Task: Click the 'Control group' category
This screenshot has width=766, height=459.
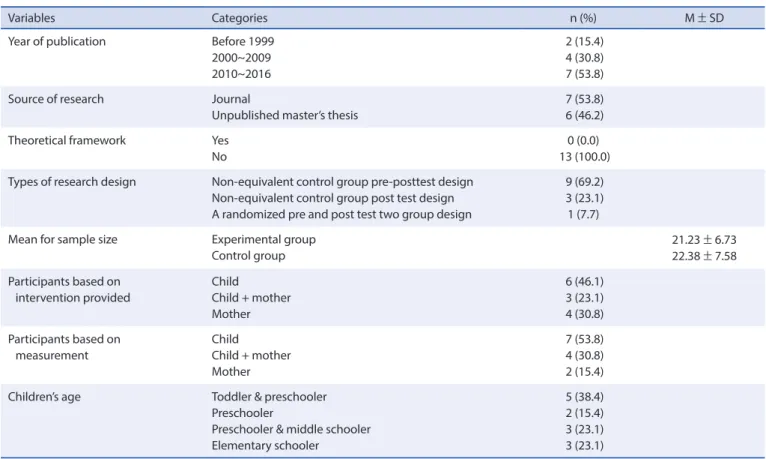Action: (248, 256)
